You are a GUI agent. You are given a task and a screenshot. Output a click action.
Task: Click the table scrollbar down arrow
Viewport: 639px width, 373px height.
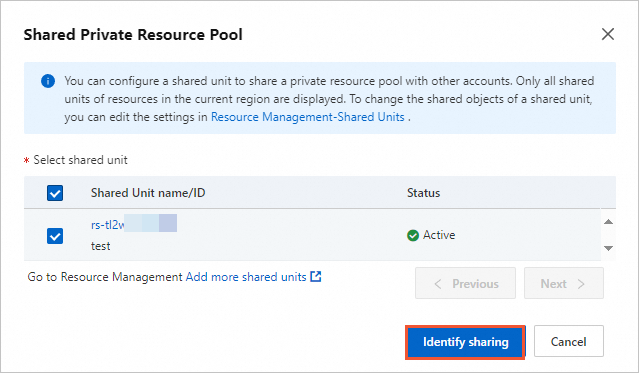pyautogui.click(x=608, y=248)
